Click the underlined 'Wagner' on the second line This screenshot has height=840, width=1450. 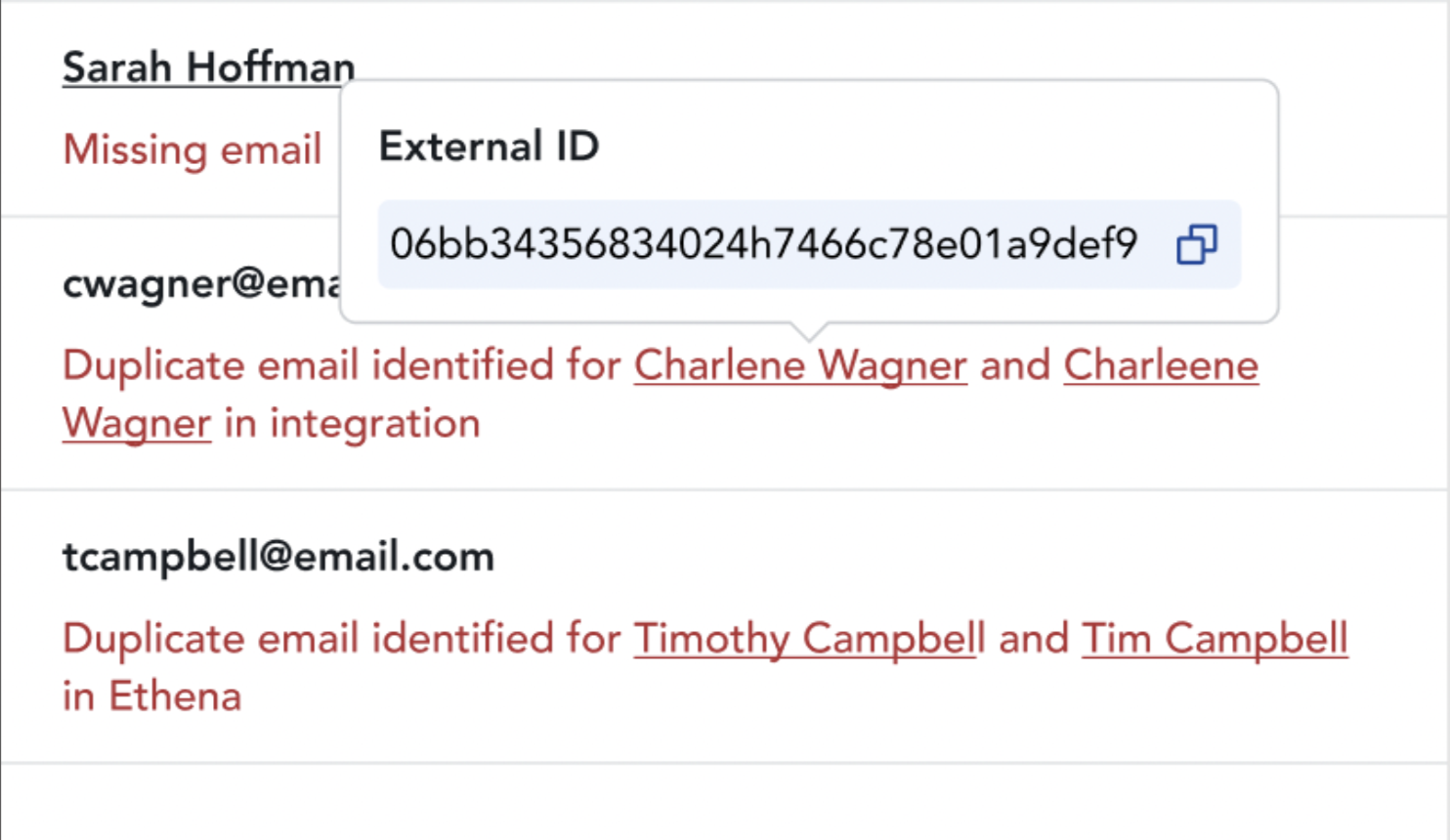[137, 424]
